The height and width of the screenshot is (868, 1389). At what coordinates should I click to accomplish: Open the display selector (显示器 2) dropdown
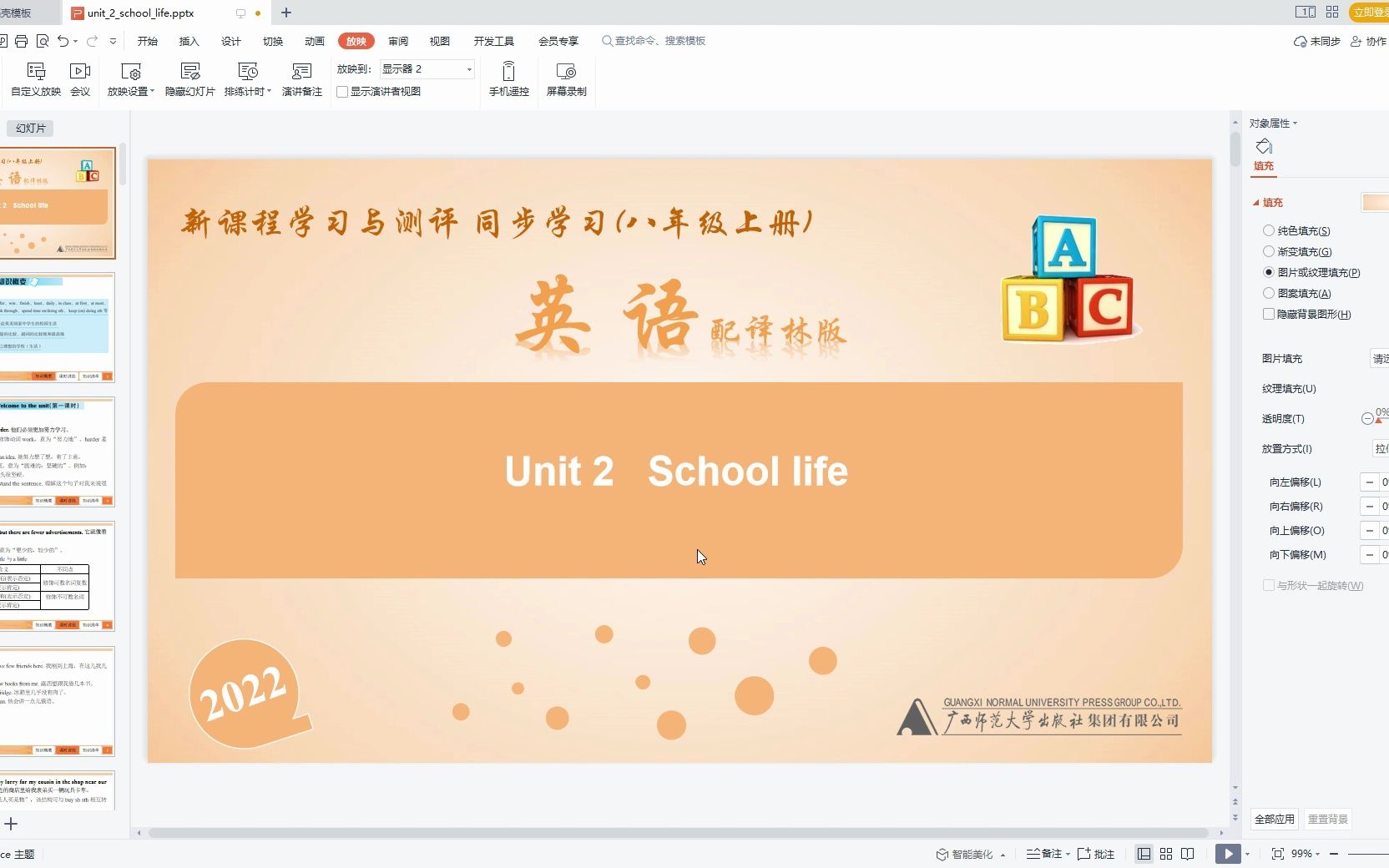tap(427, 68)
